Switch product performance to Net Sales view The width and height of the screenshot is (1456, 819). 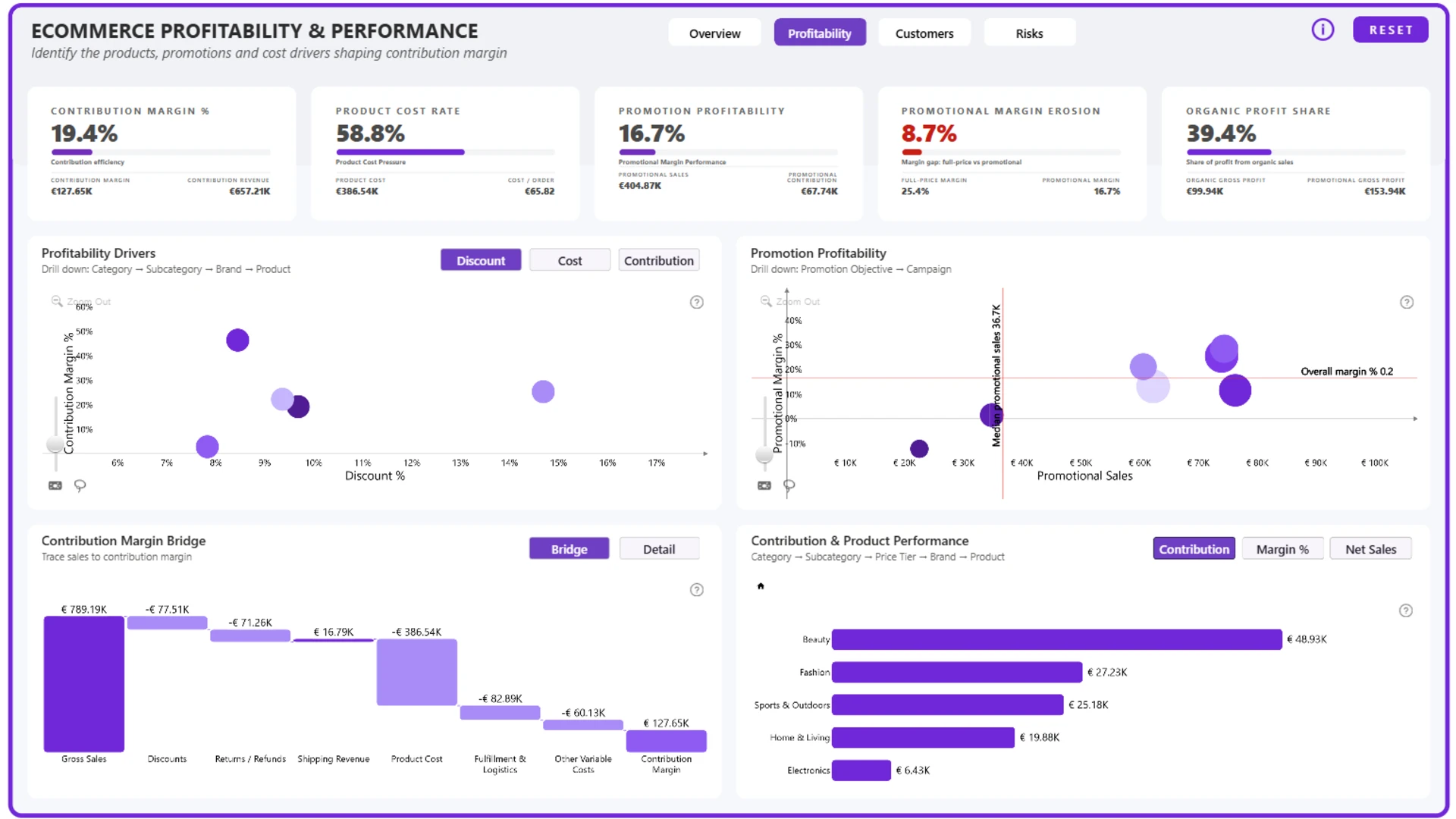pos(1370,549)
